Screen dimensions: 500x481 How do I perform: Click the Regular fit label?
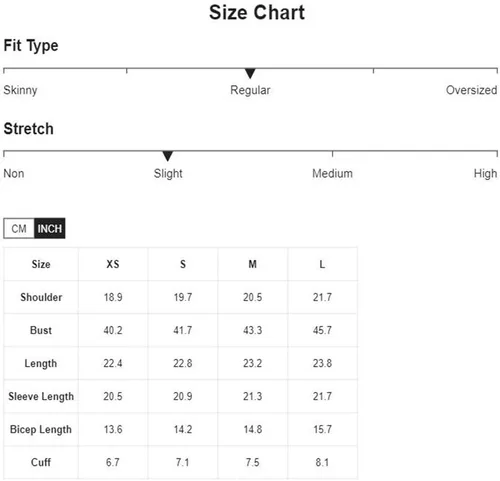(x=250, y=90)
